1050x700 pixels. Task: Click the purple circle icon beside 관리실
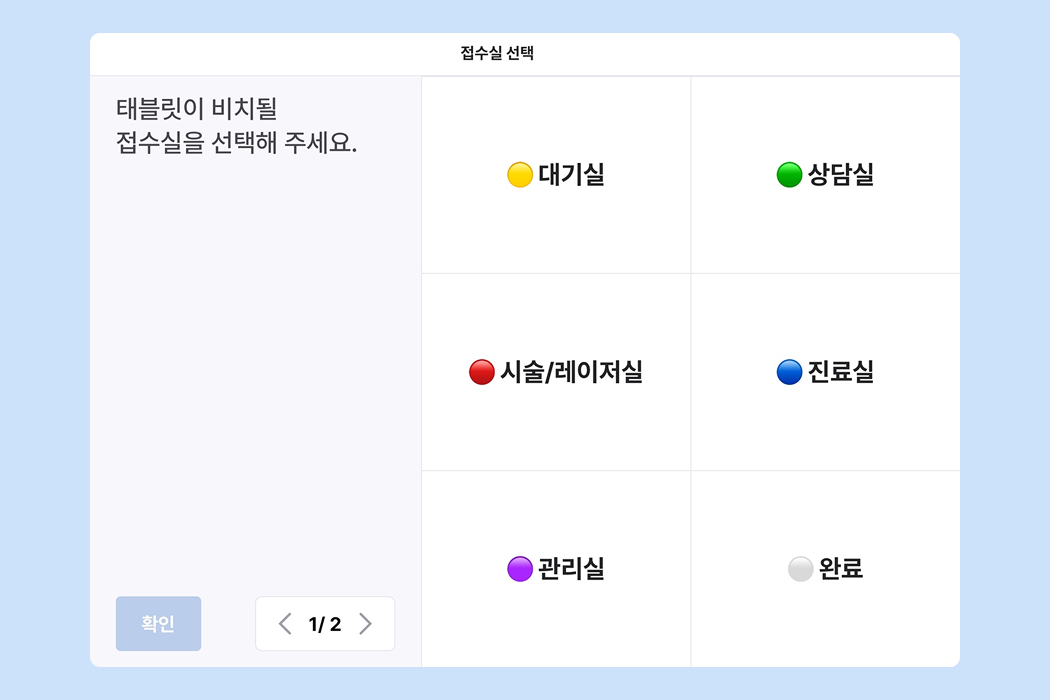pos(520,569)
